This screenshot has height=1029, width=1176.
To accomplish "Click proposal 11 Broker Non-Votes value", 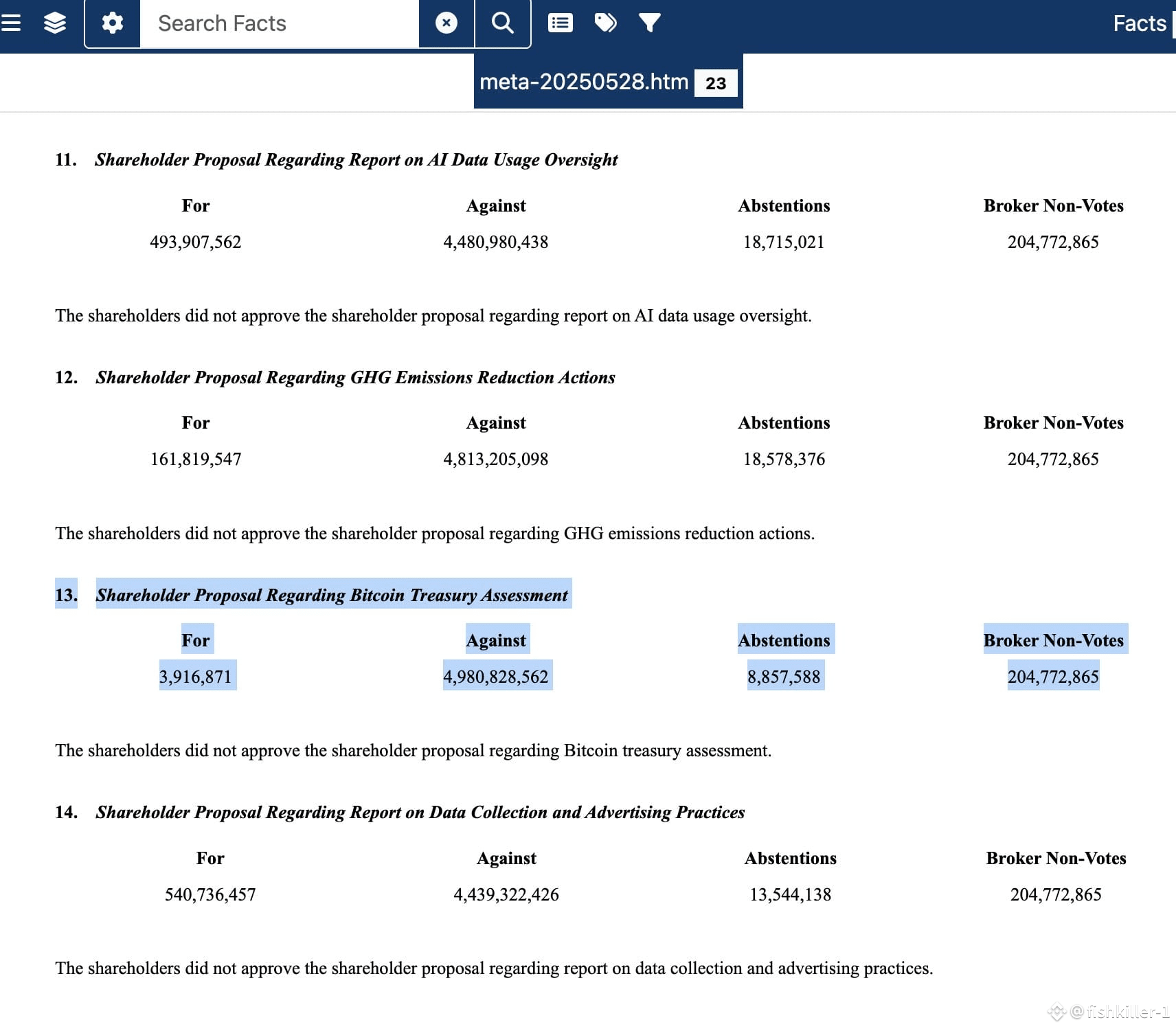I will [x=1053, y=242].
